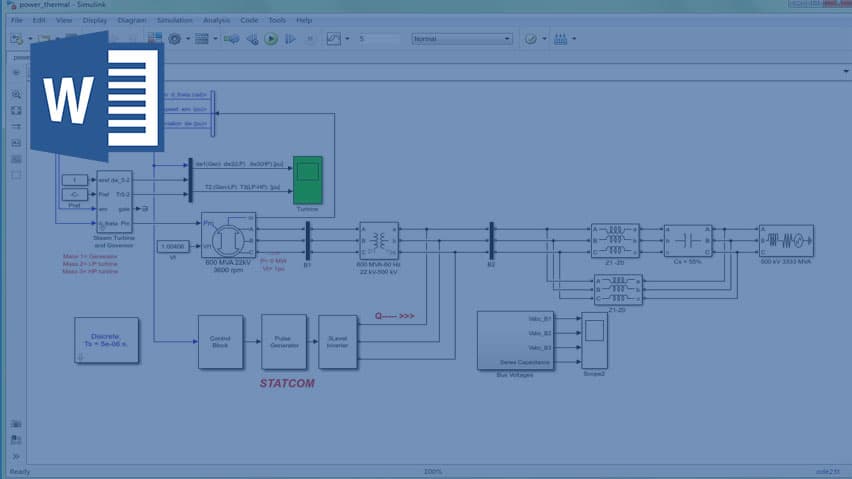Select the zoom tool in left palette

pyautogui.click(x=16, y=94)
